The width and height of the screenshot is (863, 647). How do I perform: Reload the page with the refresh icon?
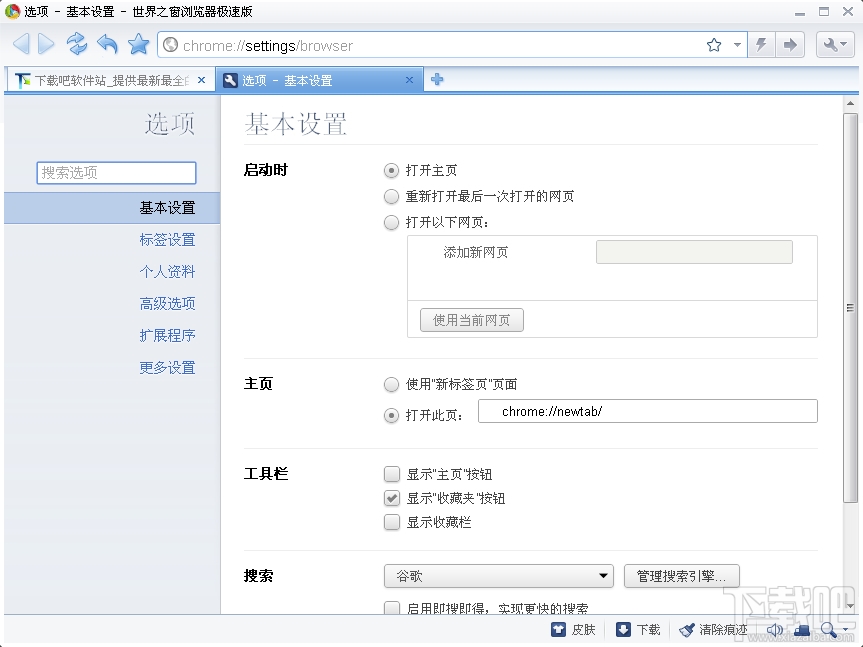point(77,44)
